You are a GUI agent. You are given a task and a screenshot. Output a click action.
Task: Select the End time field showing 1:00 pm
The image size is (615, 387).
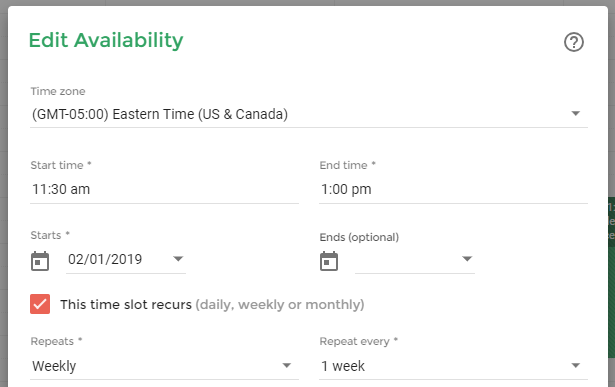click(x=453, y=190)
